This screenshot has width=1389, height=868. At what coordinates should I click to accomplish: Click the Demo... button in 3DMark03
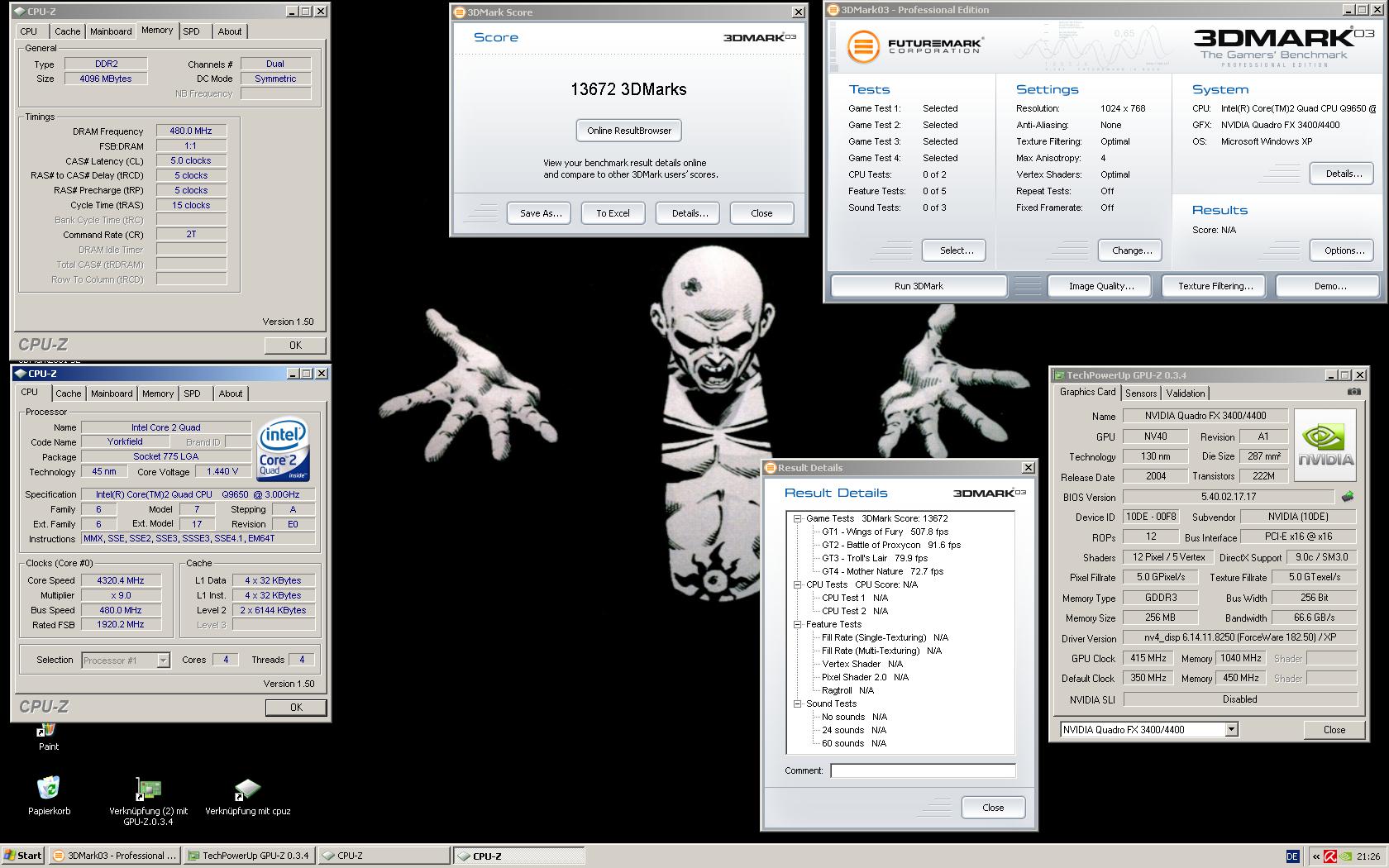point(1329,286)
